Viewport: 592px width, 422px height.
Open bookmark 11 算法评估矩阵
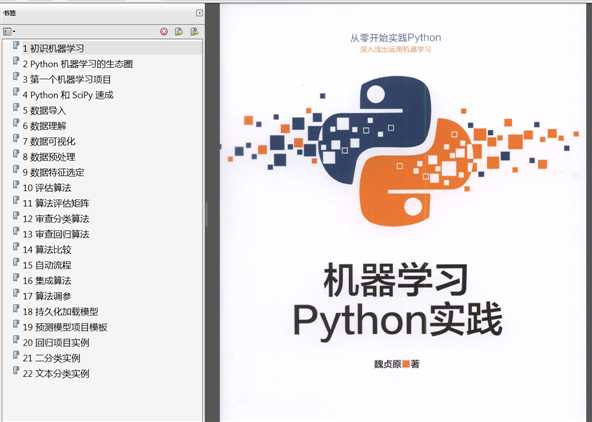[x=56, y=203]
